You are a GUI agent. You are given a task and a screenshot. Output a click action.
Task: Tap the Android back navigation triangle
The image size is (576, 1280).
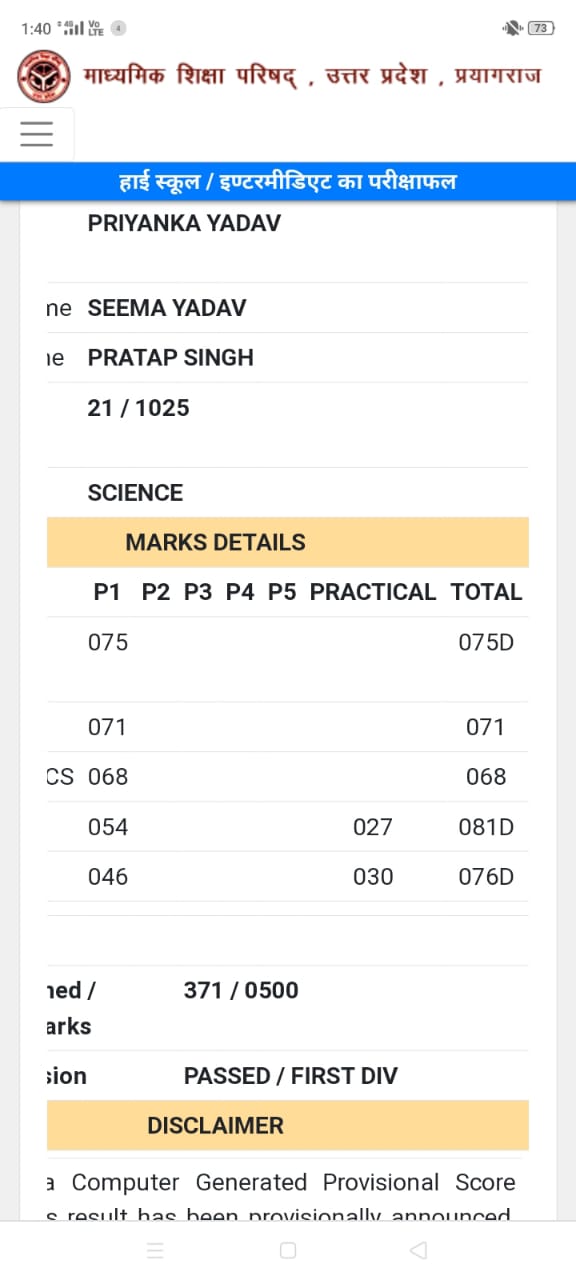(x=419, y=1250)
